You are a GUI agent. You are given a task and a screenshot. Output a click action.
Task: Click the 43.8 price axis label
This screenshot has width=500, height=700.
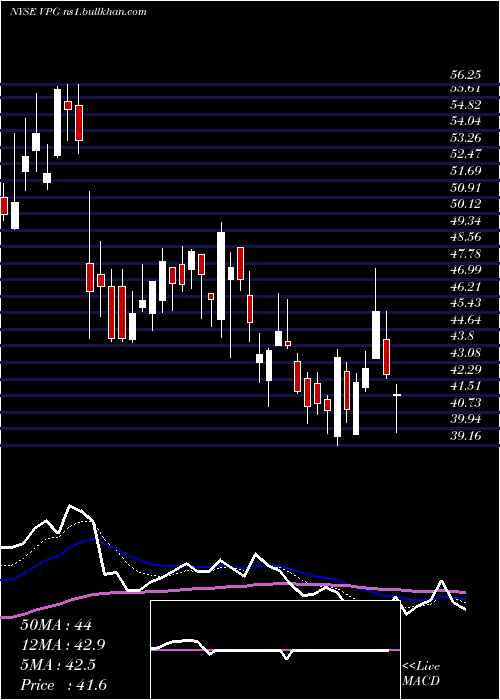coord(462,336)
